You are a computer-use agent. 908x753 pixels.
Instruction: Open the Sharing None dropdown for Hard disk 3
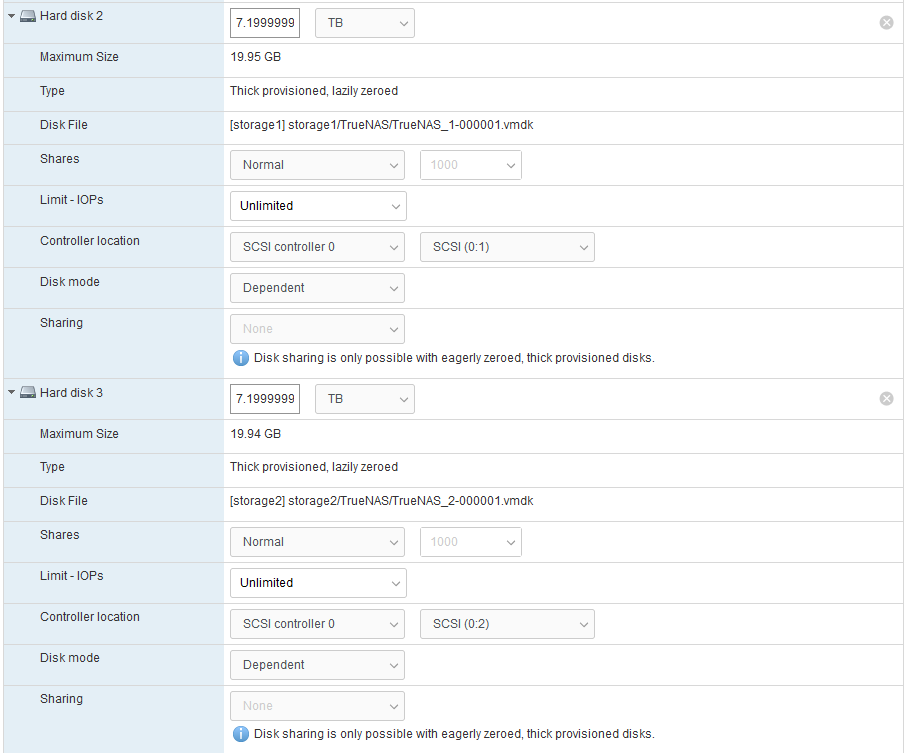(x=317, y=707)
